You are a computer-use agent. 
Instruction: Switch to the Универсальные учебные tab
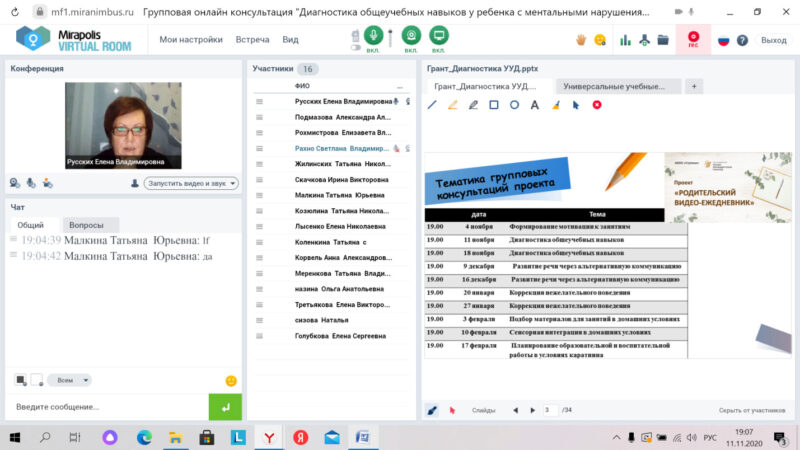tap(618, 87)
